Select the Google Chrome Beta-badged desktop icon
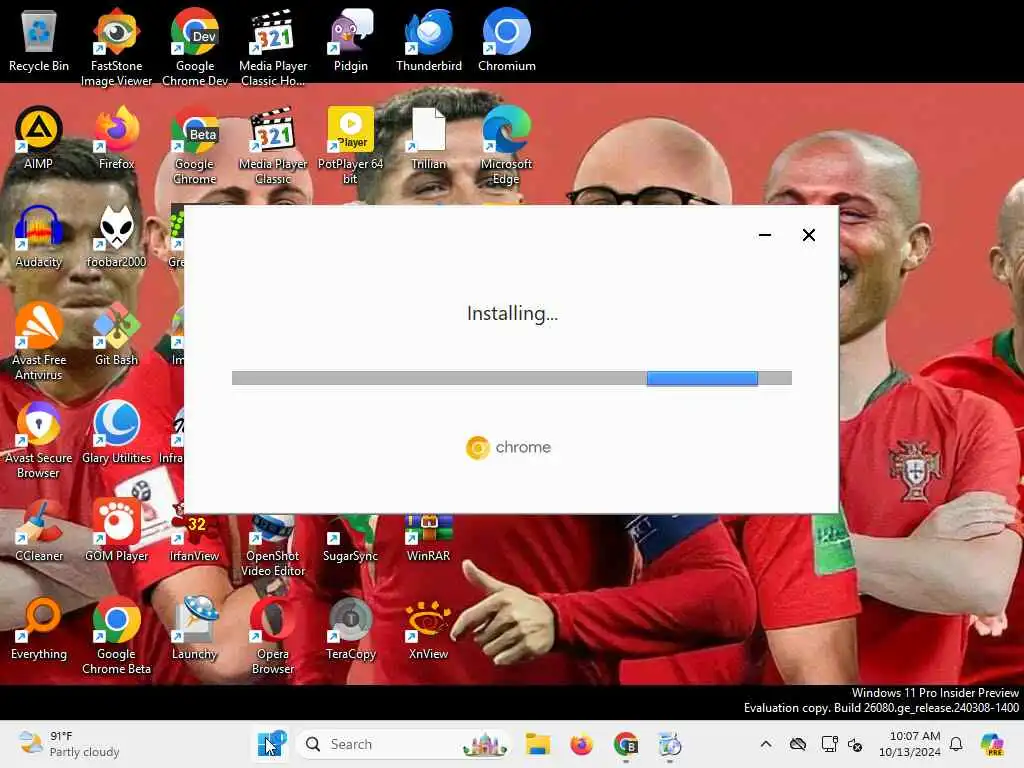Viewport: 1024px width, 768px height. click(x=195, y=145)
